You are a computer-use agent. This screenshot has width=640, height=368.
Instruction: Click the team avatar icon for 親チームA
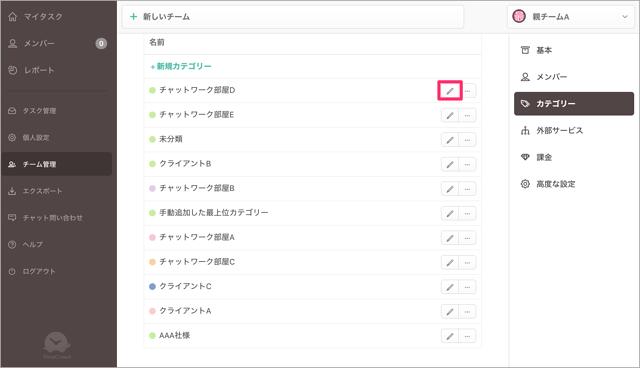(x=519, y=16)
